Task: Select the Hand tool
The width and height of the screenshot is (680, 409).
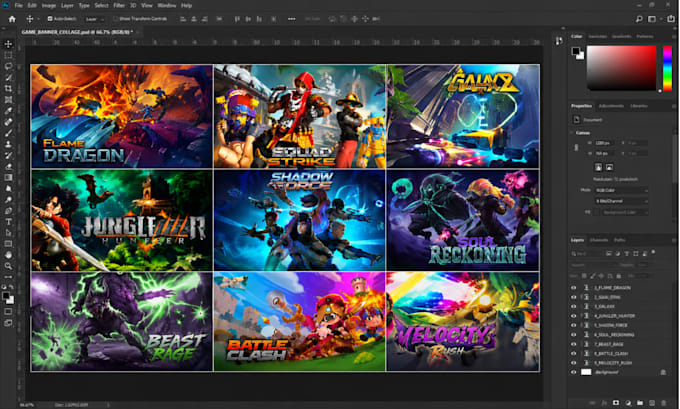Action: pos(8,255)
